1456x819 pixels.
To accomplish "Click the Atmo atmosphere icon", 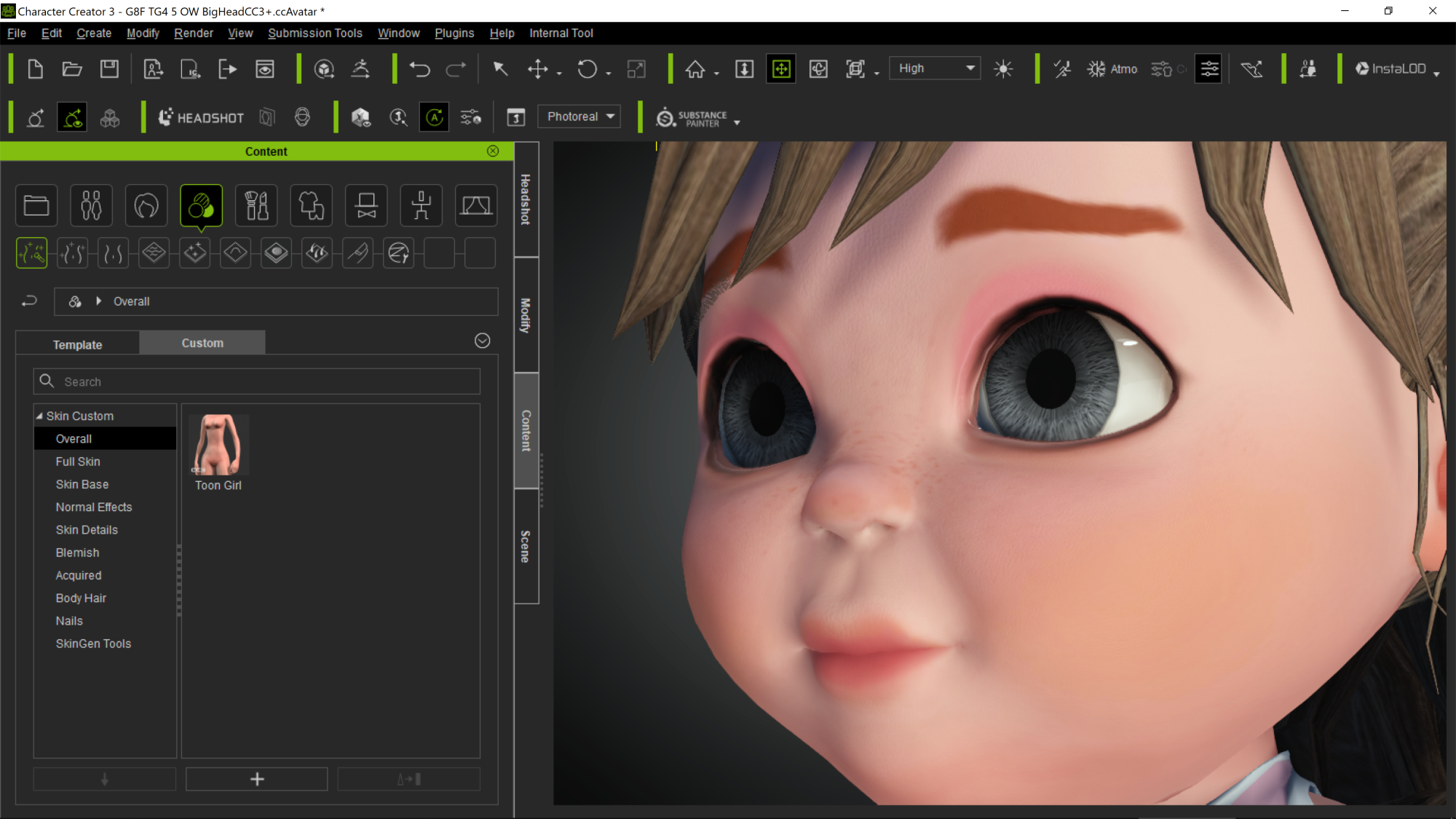I will [1112, 69].
